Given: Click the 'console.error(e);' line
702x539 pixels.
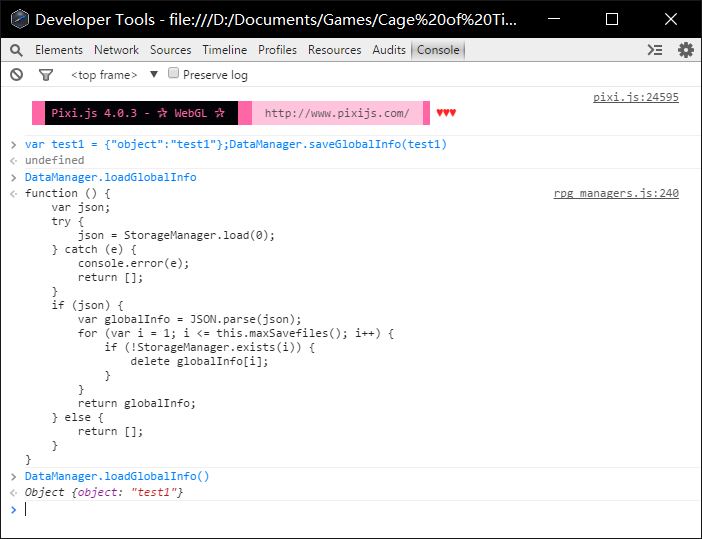Looking at the screenshot, I should [x=133, y=263].
